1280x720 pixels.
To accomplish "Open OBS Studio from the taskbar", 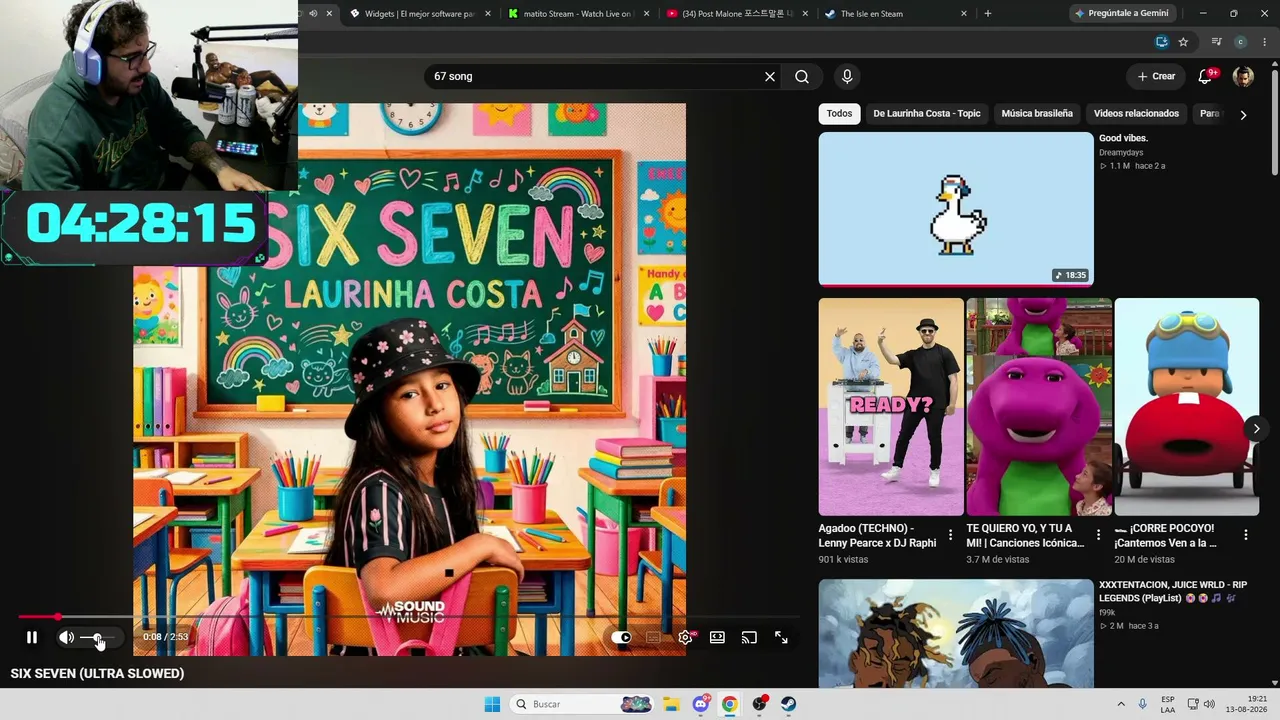I will [760, 704].
